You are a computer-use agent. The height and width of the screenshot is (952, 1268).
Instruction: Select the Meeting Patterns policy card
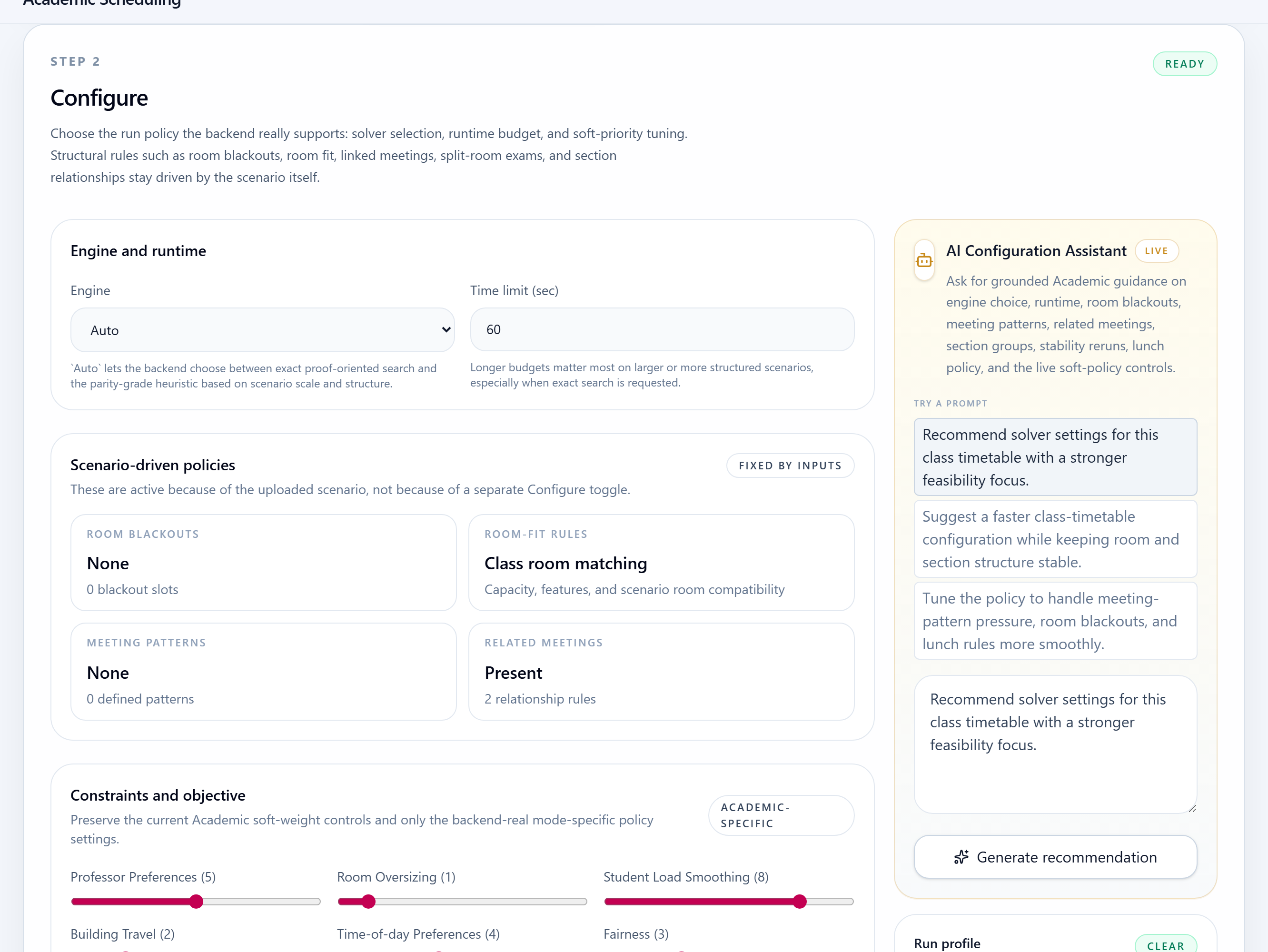pos(263,672)
